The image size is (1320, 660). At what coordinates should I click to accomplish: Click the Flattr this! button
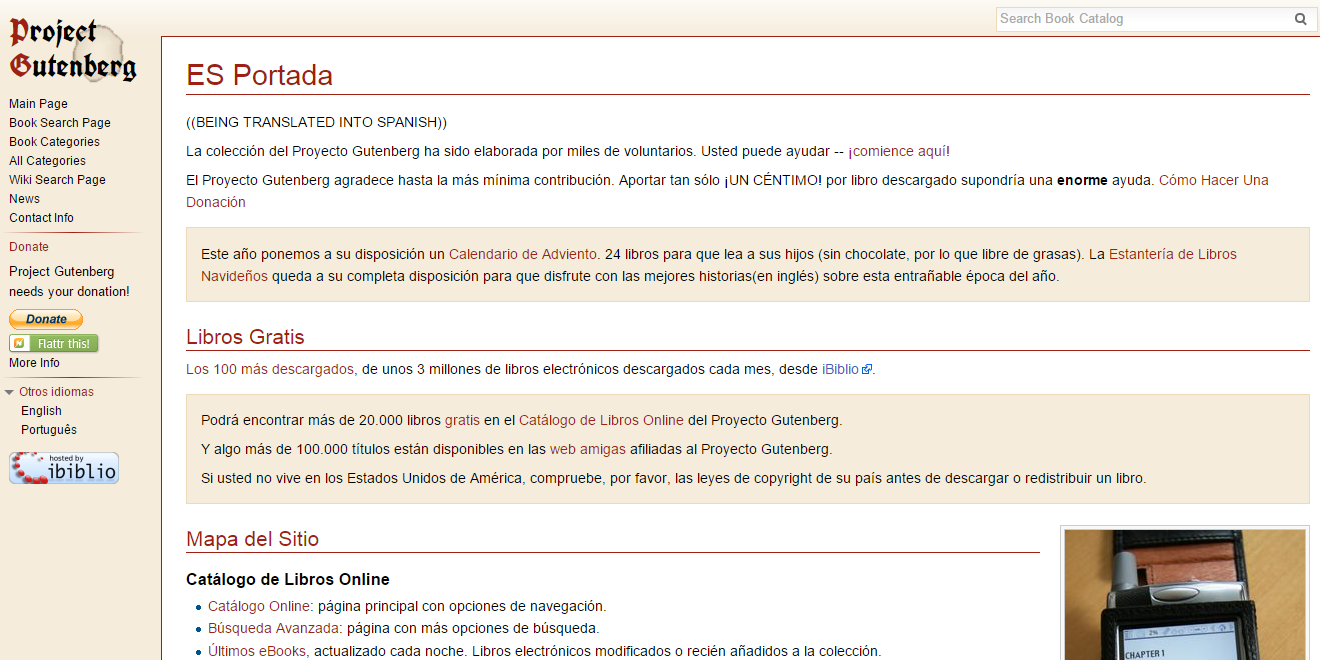click(54, 343)
